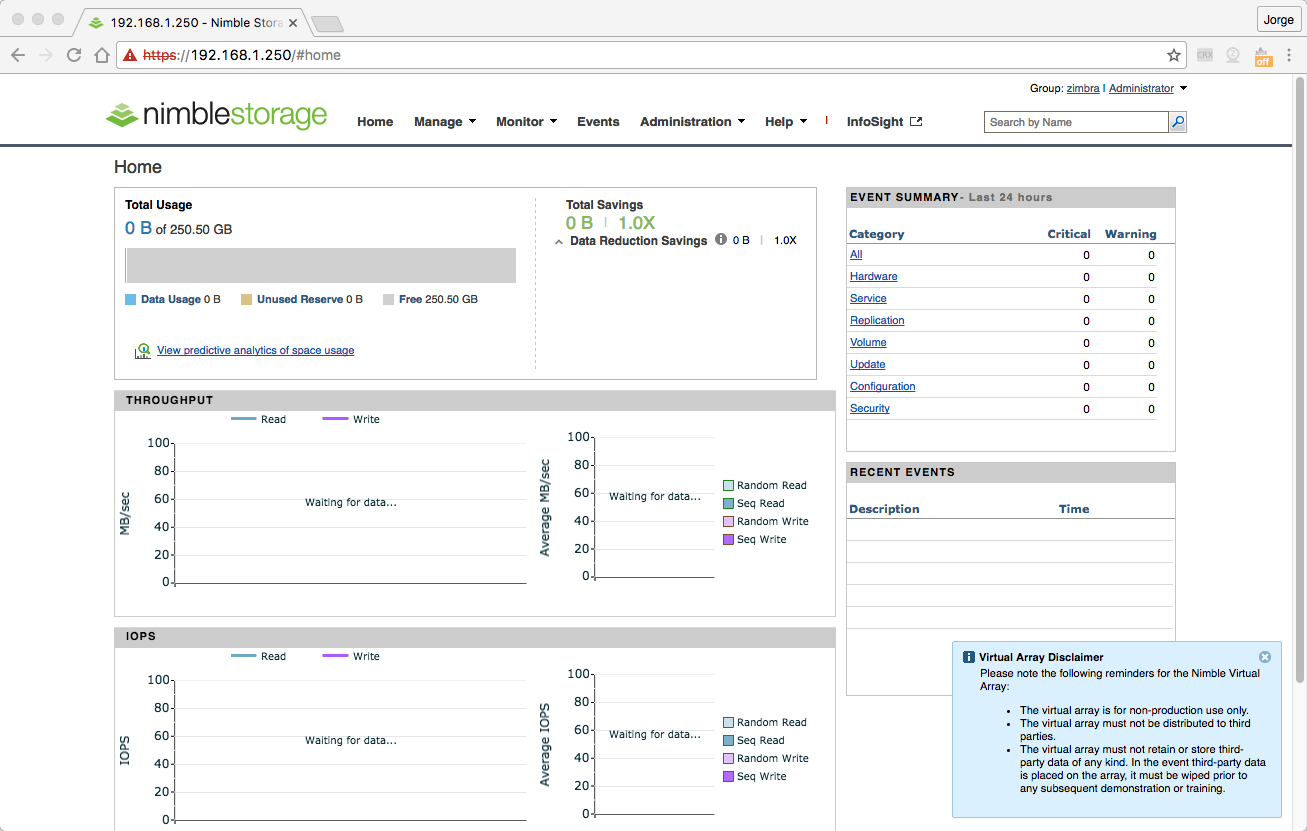Screen dimensions: 1307x831
Task: Close the 192.168.1.250 browser tab
Action: (292, 22)
